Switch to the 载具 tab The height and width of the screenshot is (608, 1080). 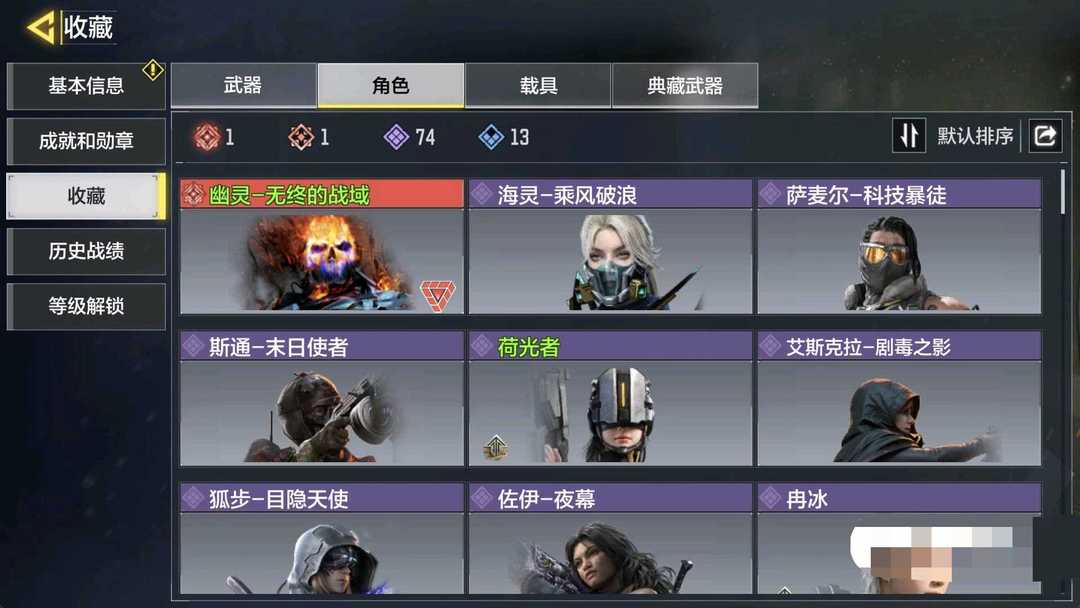(538, 85)
